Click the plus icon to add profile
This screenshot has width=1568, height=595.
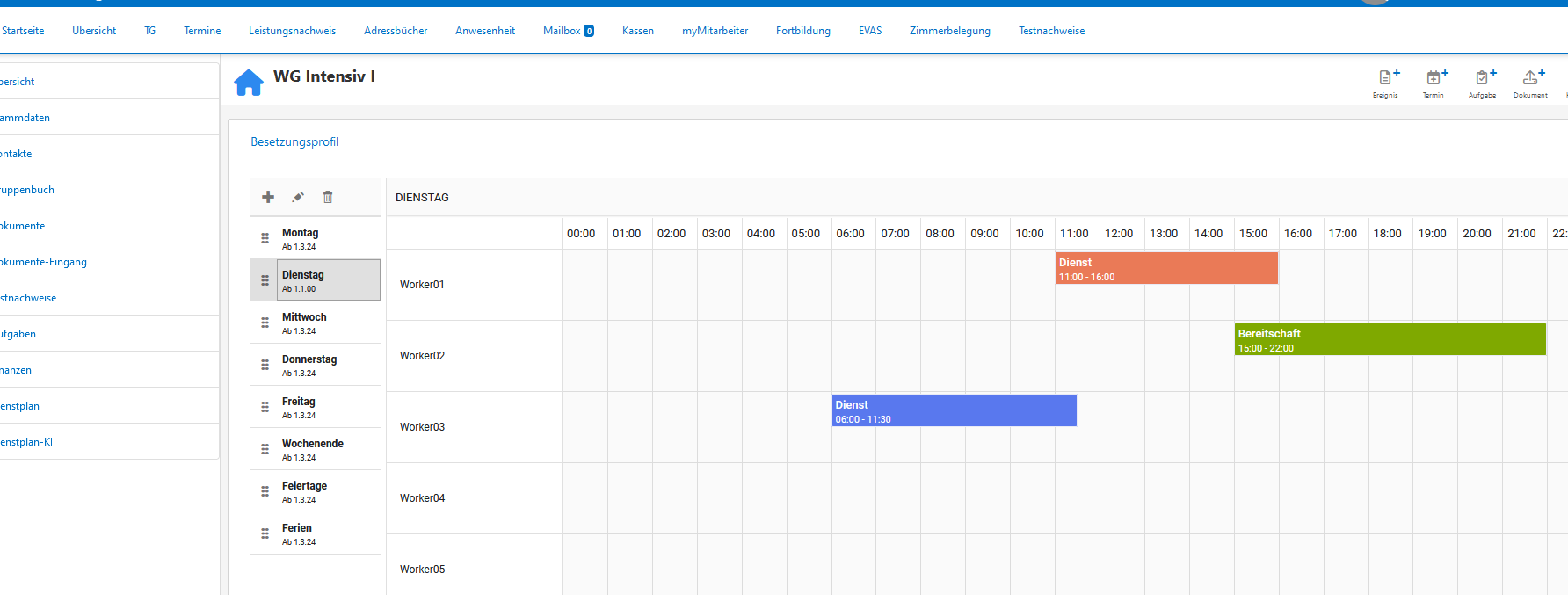click(268, 197)
